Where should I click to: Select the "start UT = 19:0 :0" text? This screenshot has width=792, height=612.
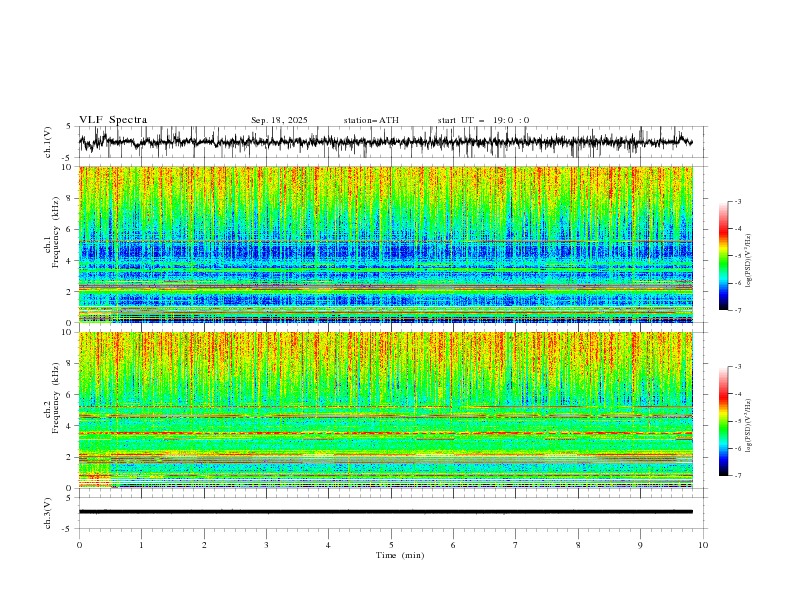pos(483,120)
